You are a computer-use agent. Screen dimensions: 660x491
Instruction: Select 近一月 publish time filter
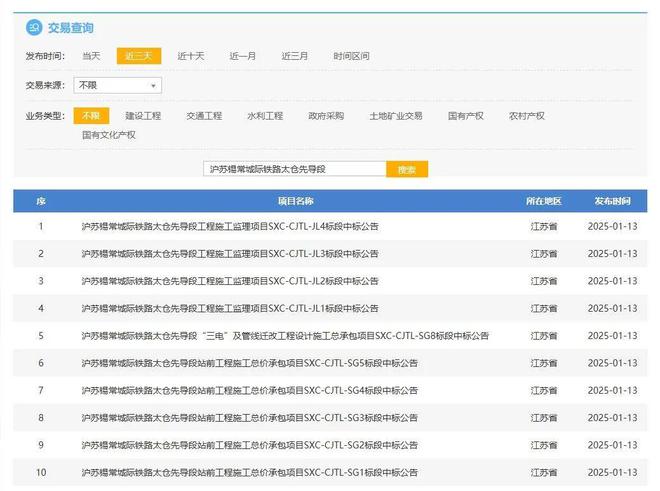click(x=242, y=56)
